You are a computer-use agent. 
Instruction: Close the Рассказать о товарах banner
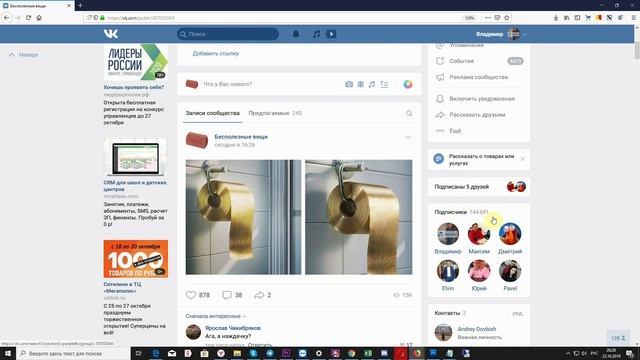point(522,159)
